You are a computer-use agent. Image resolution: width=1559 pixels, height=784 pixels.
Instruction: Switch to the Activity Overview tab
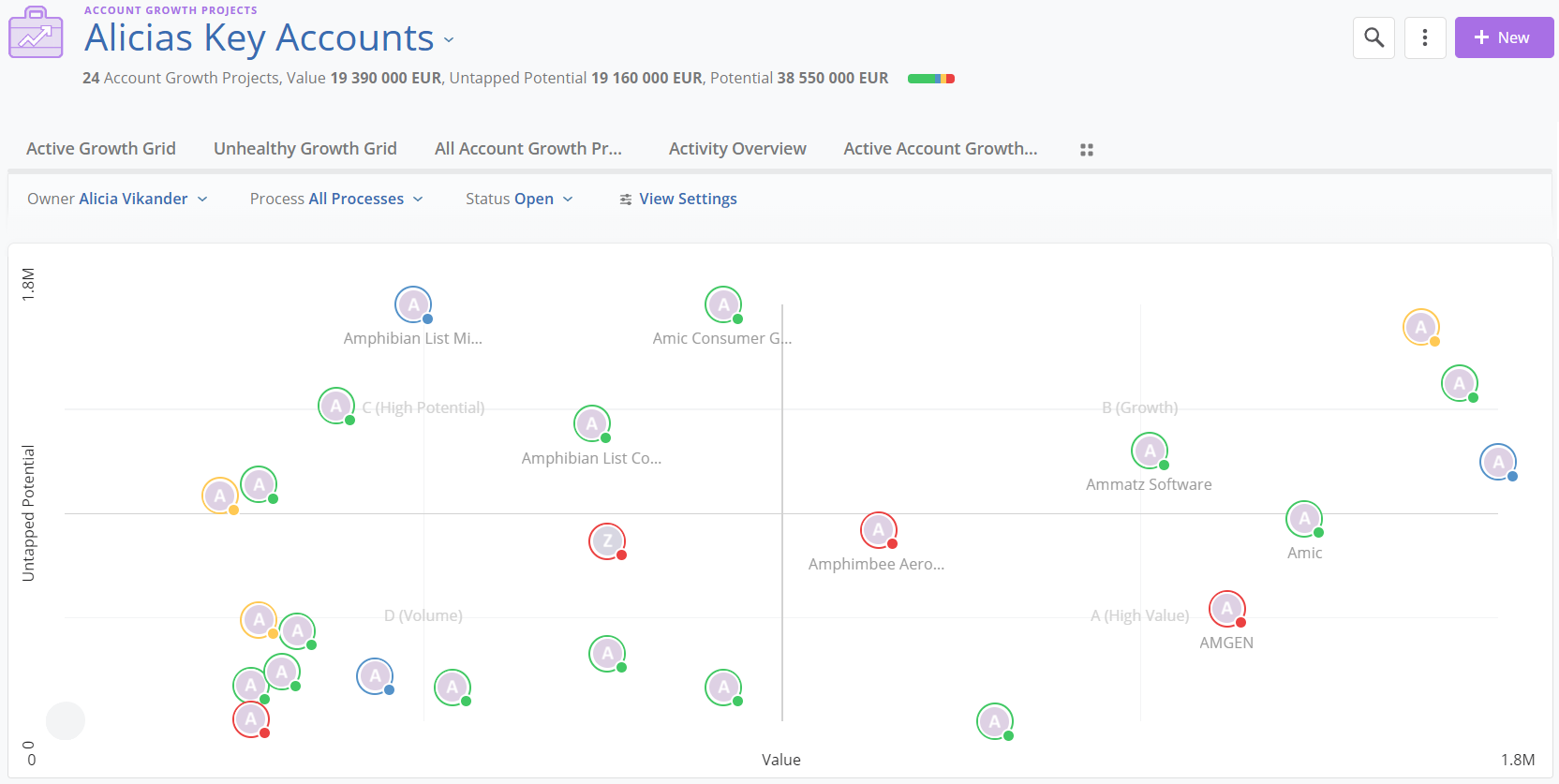click(737, 149)
